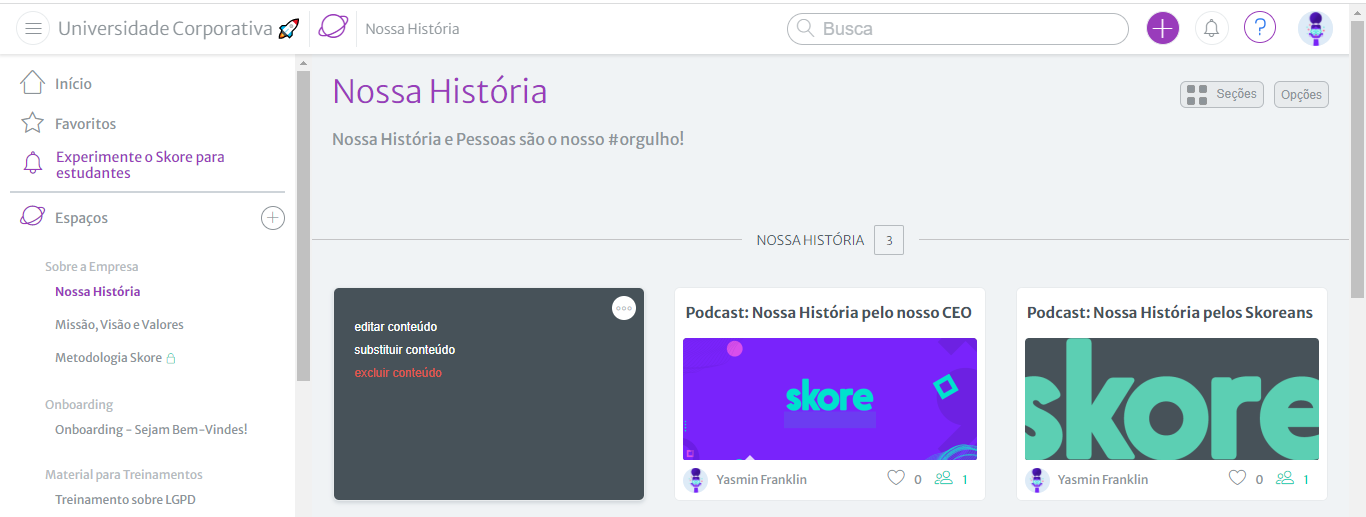1366x517 pixels.
Task: Click the purple skore thumbnail of CEO podcast
Action: point(830,399)
